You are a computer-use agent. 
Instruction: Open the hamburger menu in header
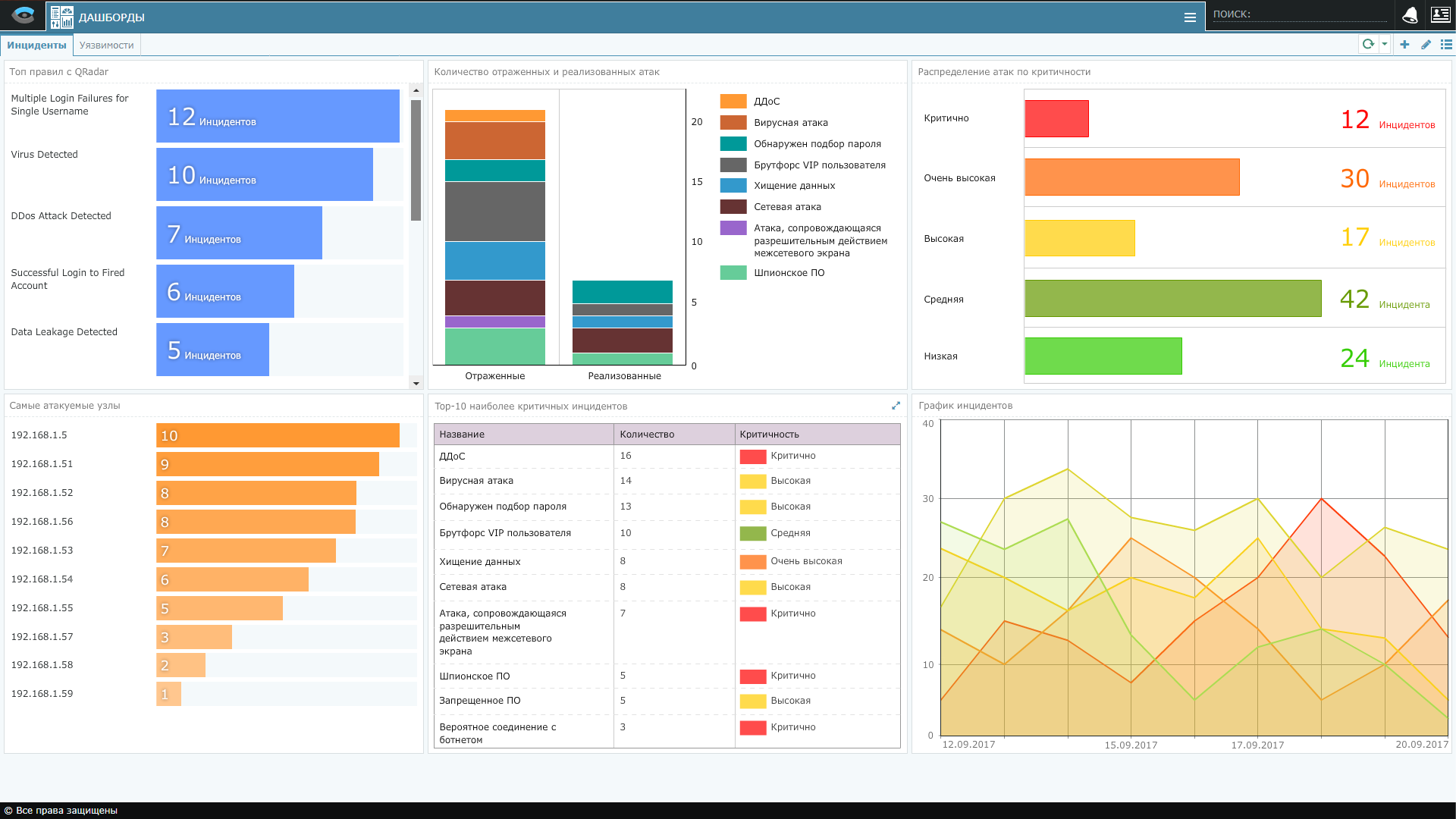tap(1190, 17)
